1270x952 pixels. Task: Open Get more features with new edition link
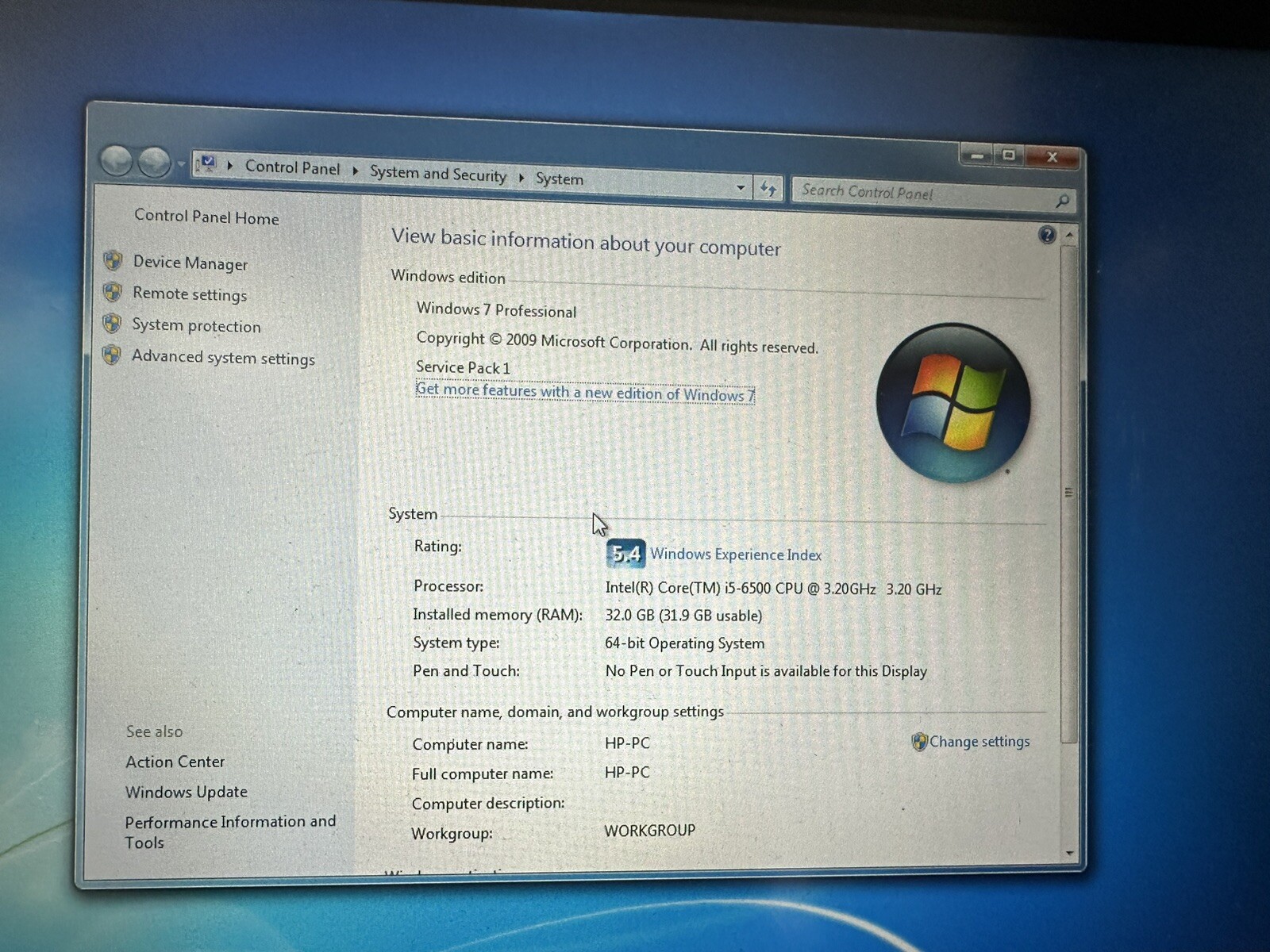click(x=585, y=392)
